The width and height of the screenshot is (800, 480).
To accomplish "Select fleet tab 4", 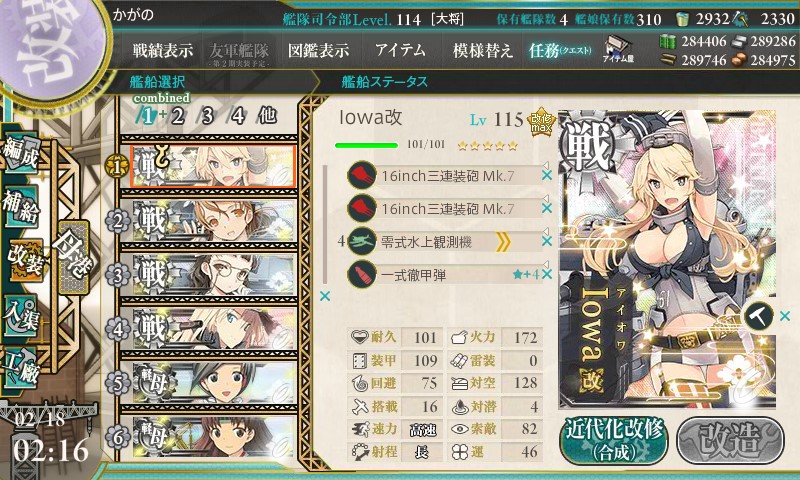I will (238, 116).
